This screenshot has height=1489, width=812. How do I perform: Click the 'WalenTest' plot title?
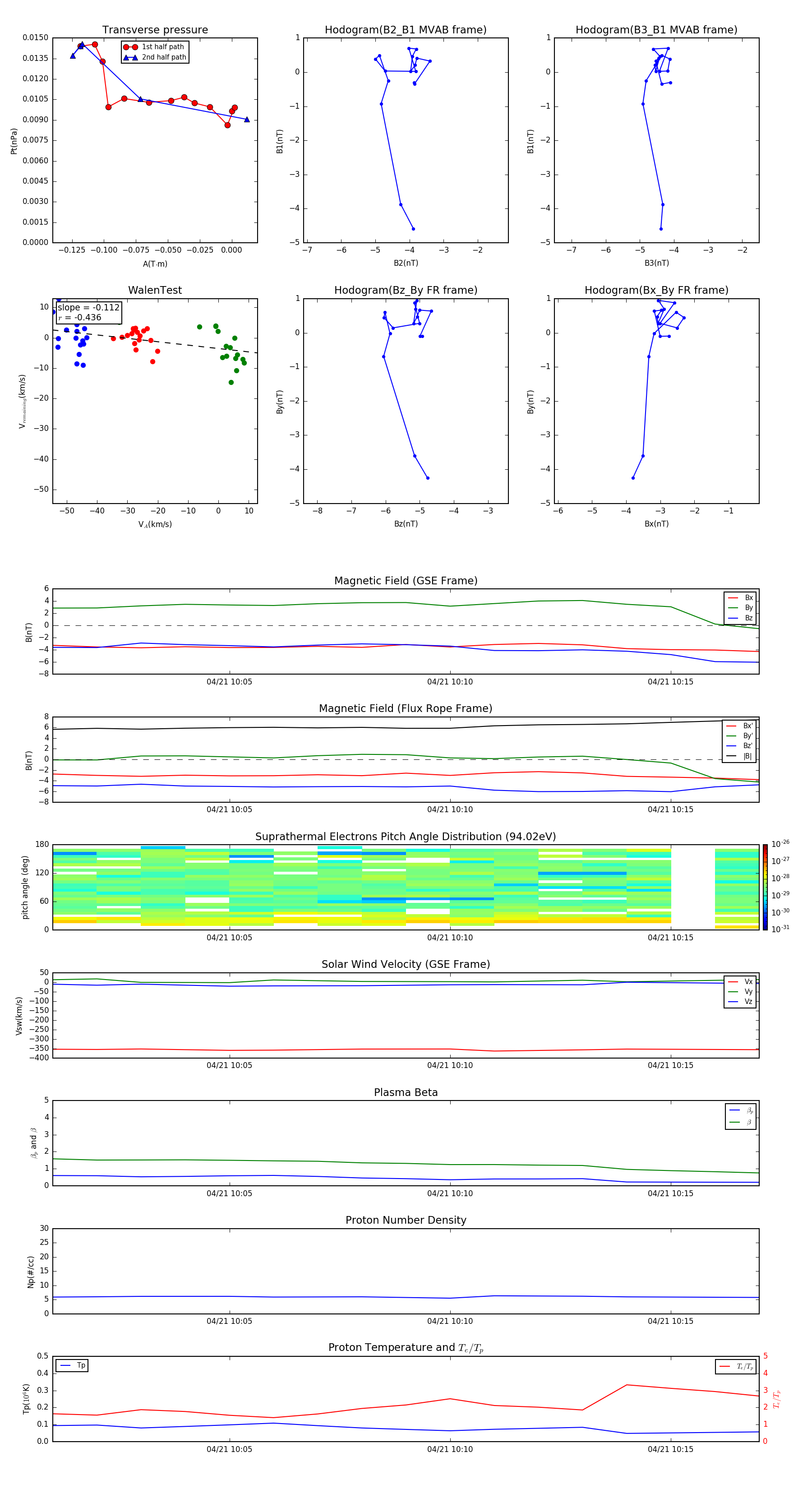pyautogui.click(x=155, y=290)
